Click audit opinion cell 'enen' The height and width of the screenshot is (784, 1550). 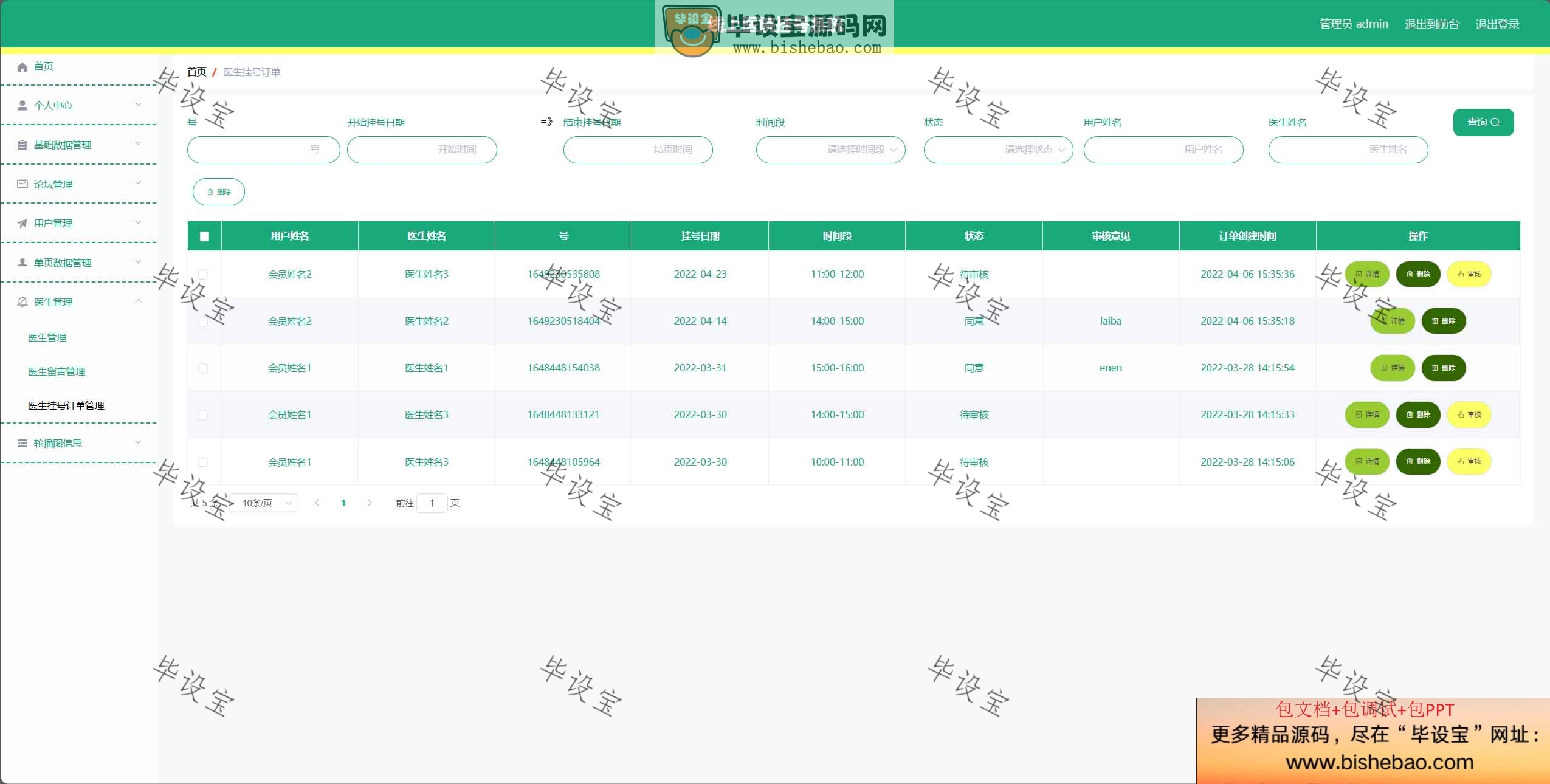1111,368
